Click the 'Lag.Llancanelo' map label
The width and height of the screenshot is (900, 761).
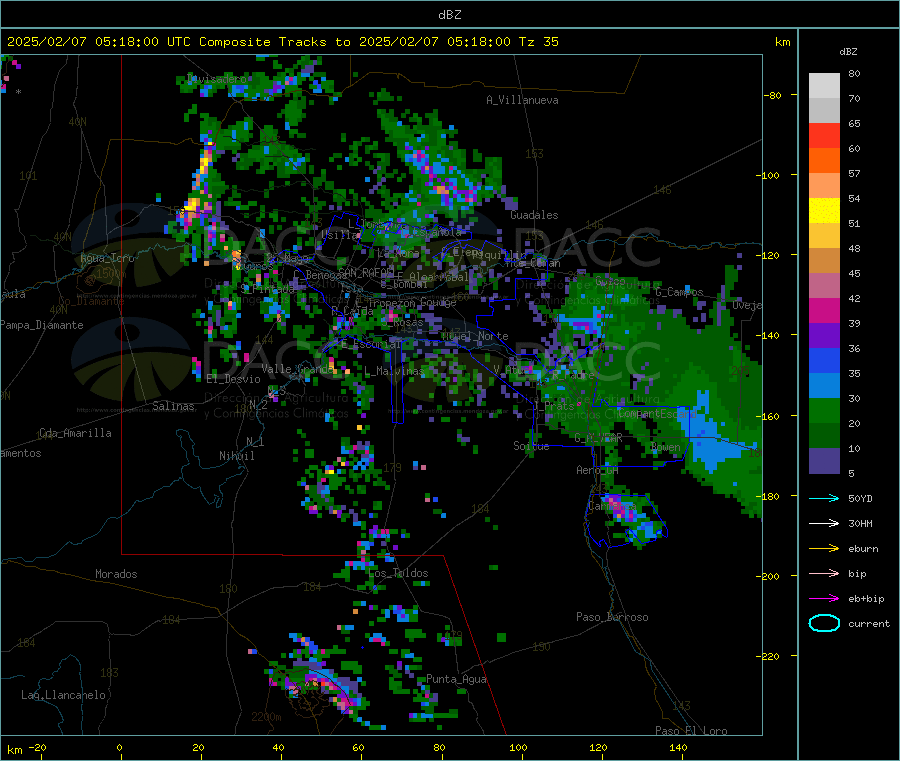[x=64, y=696]
